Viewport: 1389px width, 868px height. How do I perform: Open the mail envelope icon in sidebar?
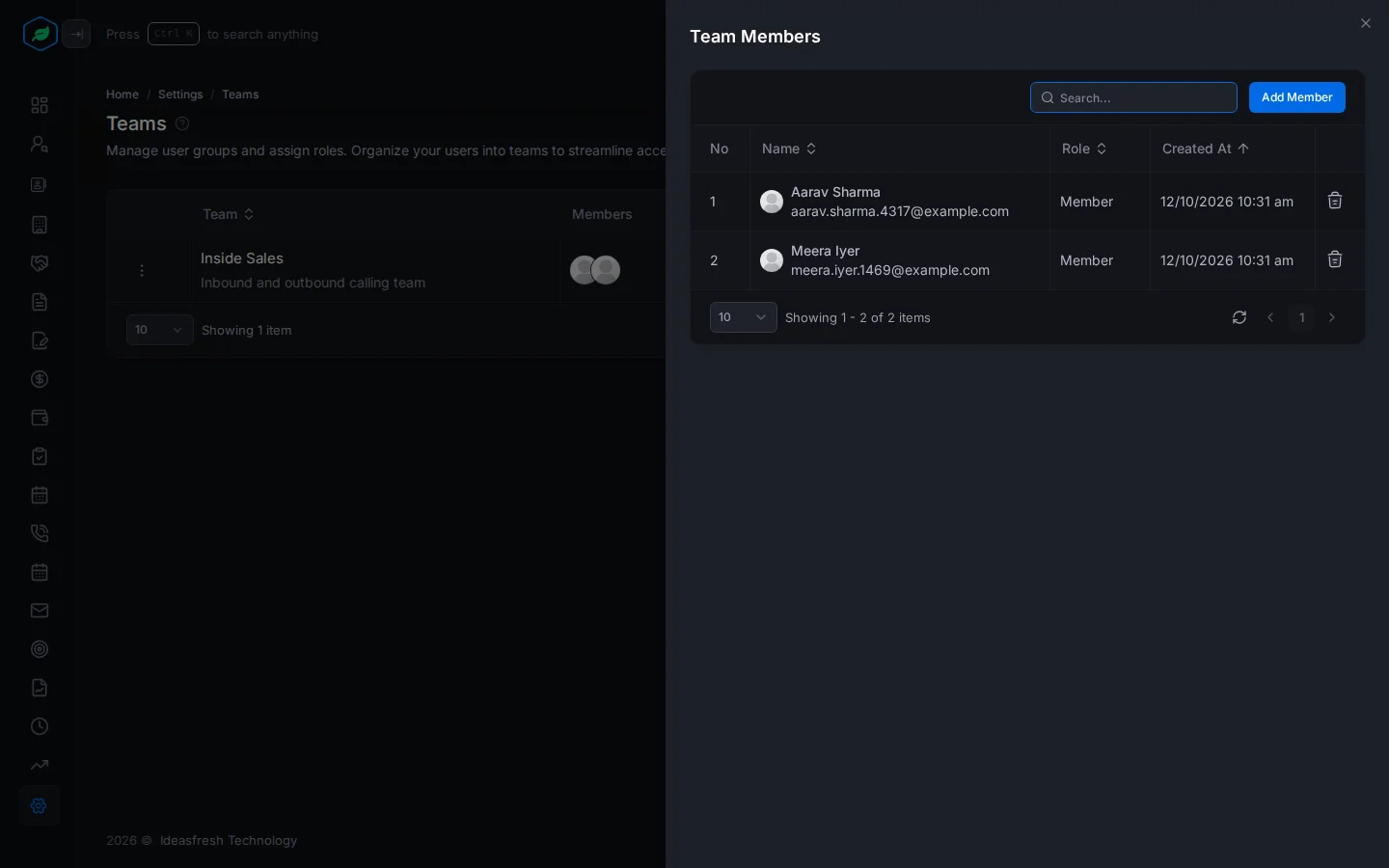(x=40, y=610)
